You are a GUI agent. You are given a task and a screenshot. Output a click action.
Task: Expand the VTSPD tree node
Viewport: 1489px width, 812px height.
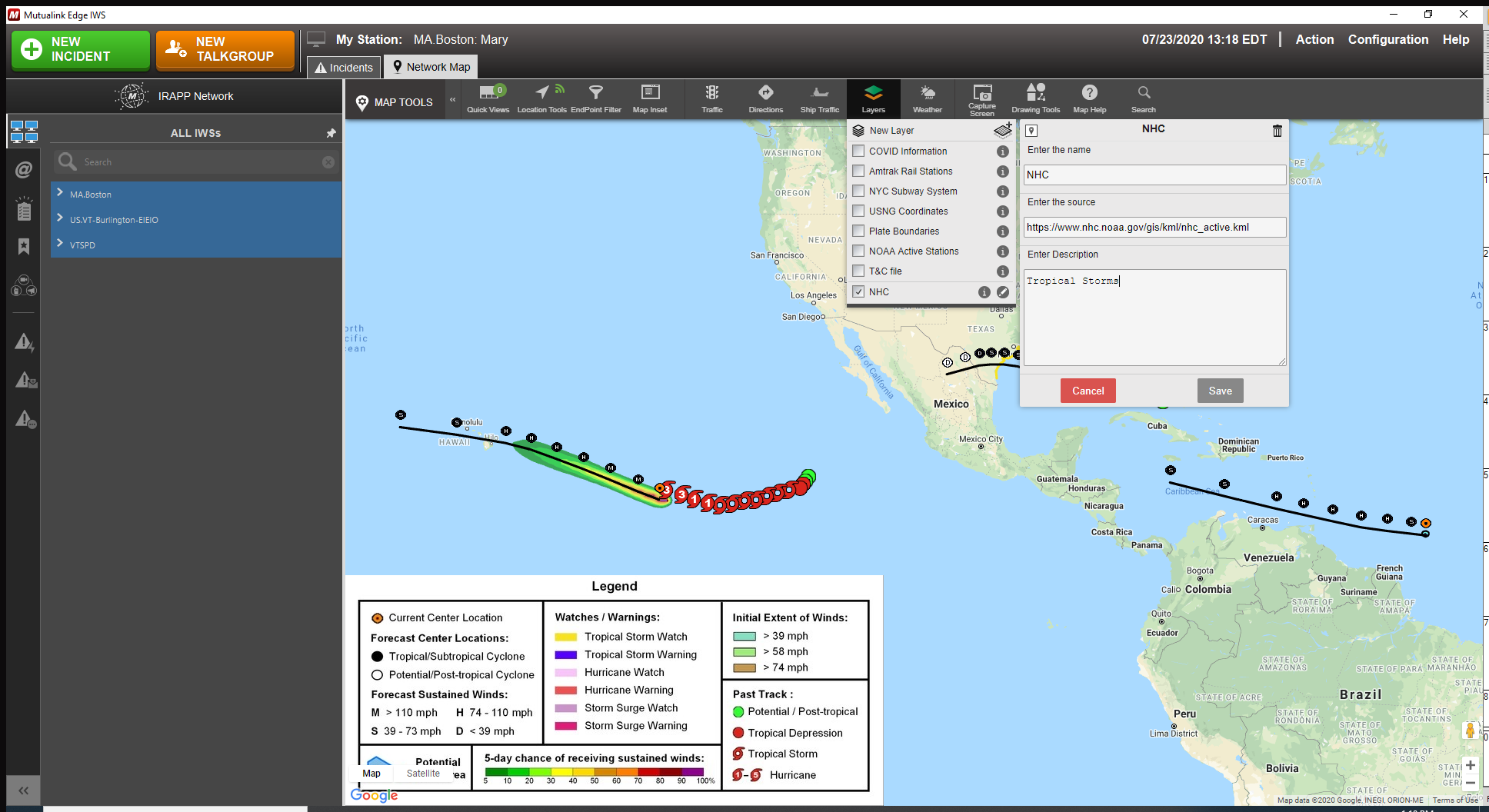click(60, 244)
